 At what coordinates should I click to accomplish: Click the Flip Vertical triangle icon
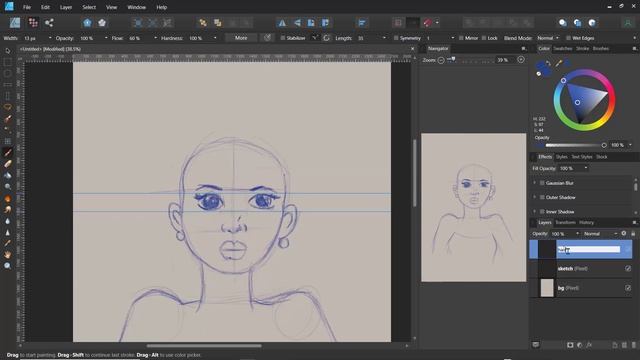[x=297, y=23]
